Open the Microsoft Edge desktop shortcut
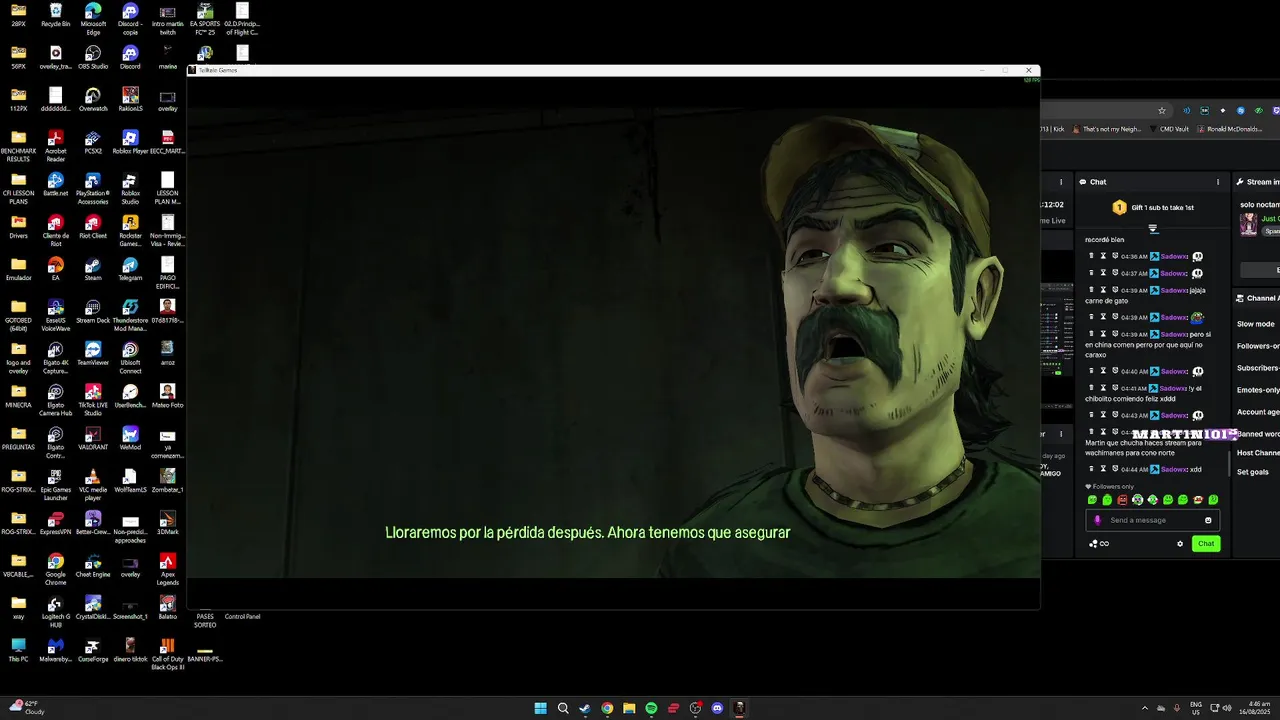The image size is (1280, 720). pyautogui.click(x=92, y=18)
